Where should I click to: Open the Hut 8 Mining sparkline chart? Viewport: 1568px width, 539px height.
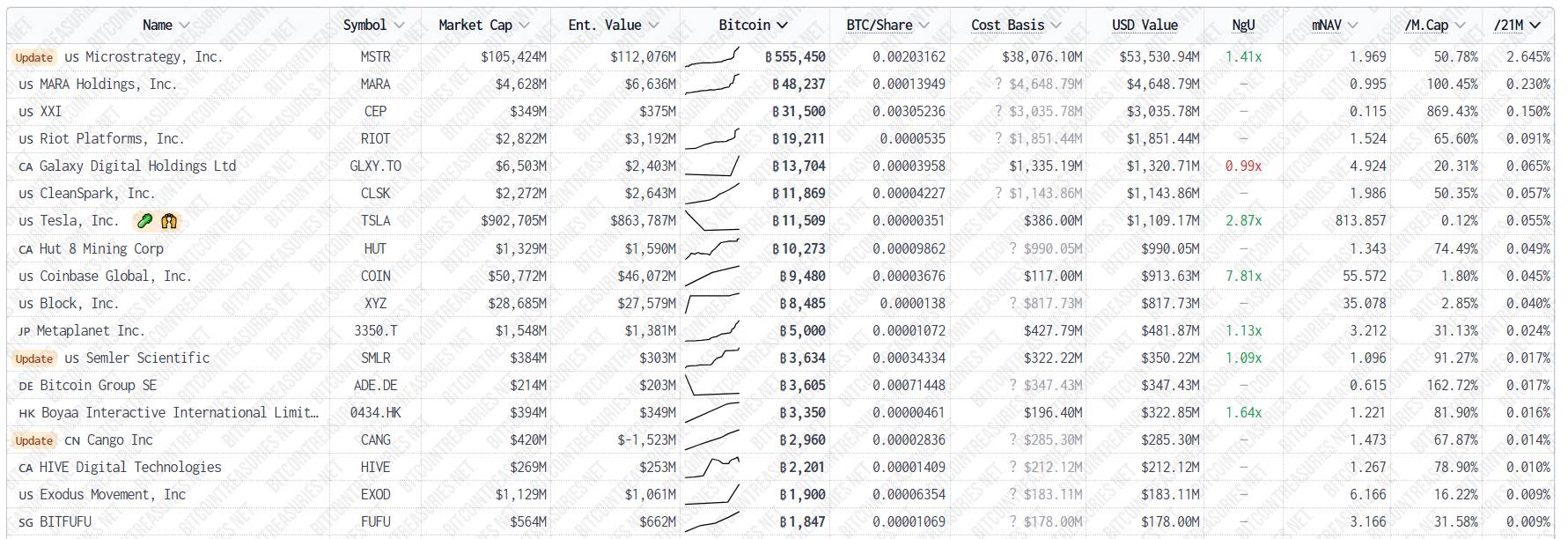click(712, 249)
